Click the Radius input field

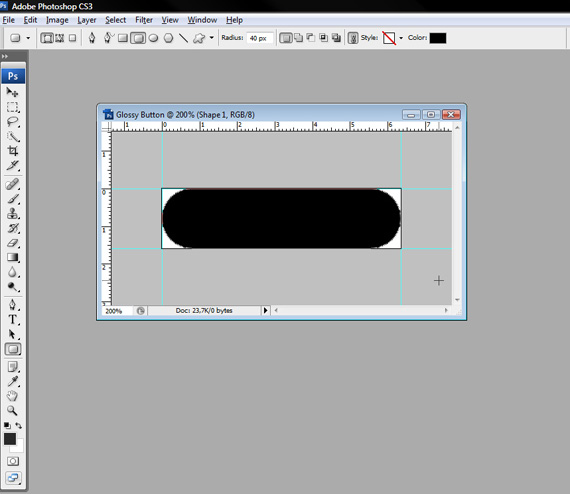[x=260, y=38]
